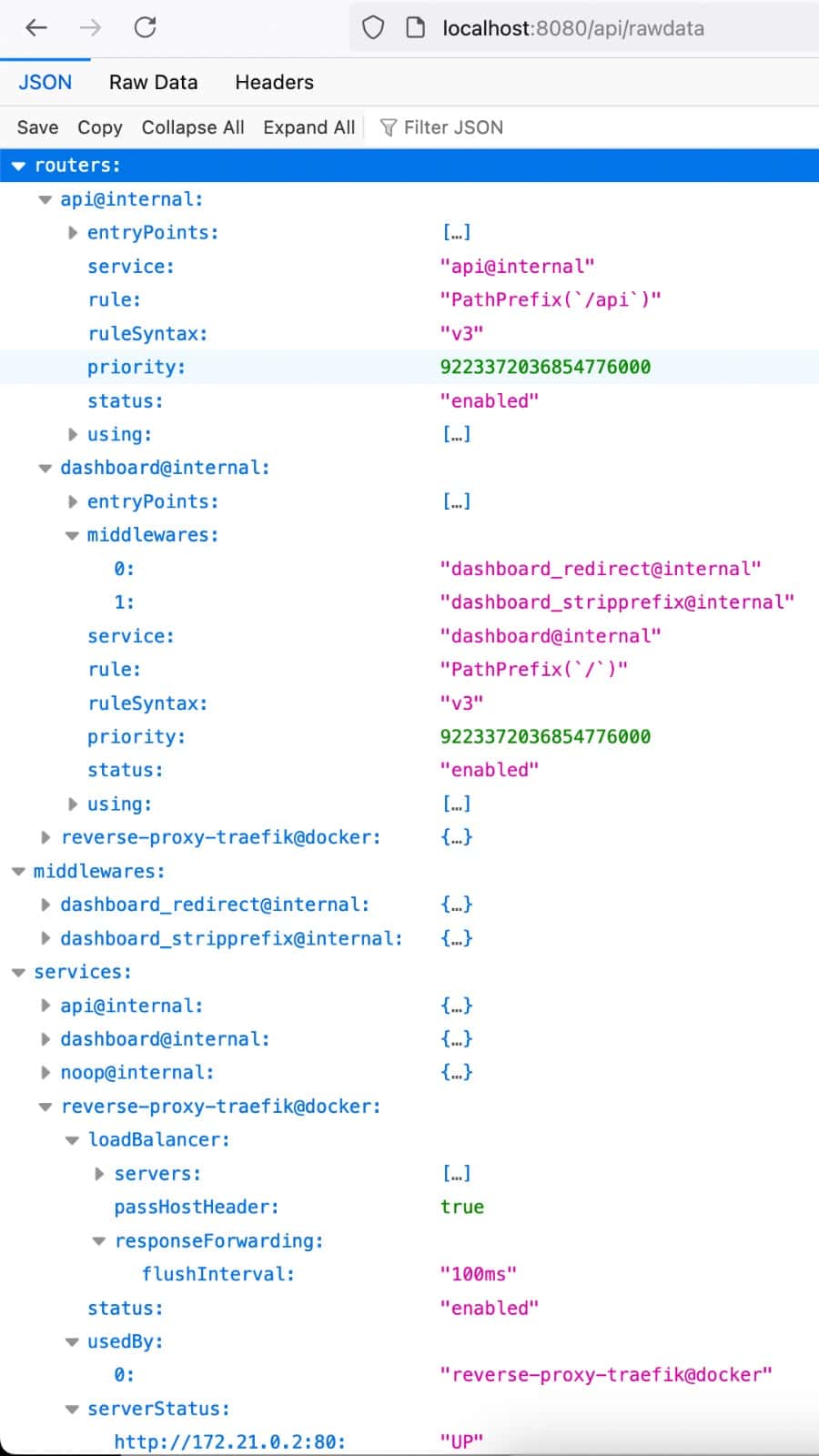
Task: Click the forward navigation arrow
Action: (89, 27)
